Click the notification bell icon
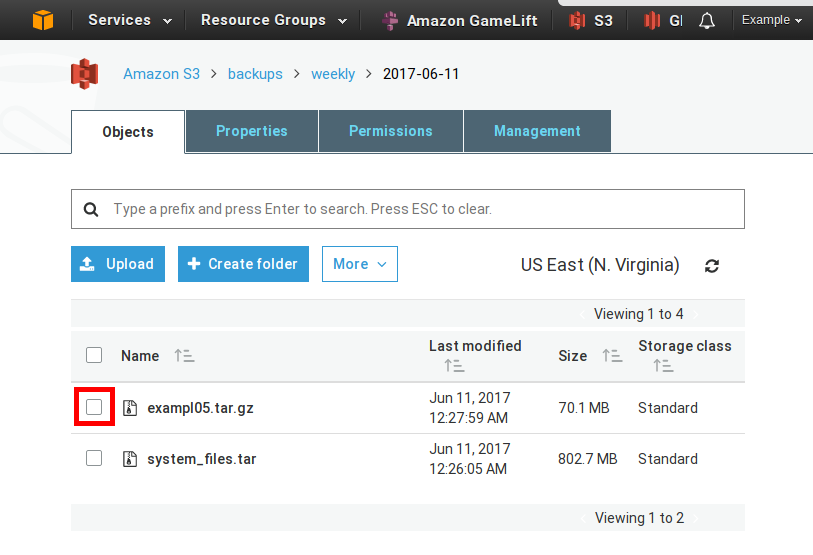Image resolution: width=813 pixels, height=555 pixels. (708, 20)
